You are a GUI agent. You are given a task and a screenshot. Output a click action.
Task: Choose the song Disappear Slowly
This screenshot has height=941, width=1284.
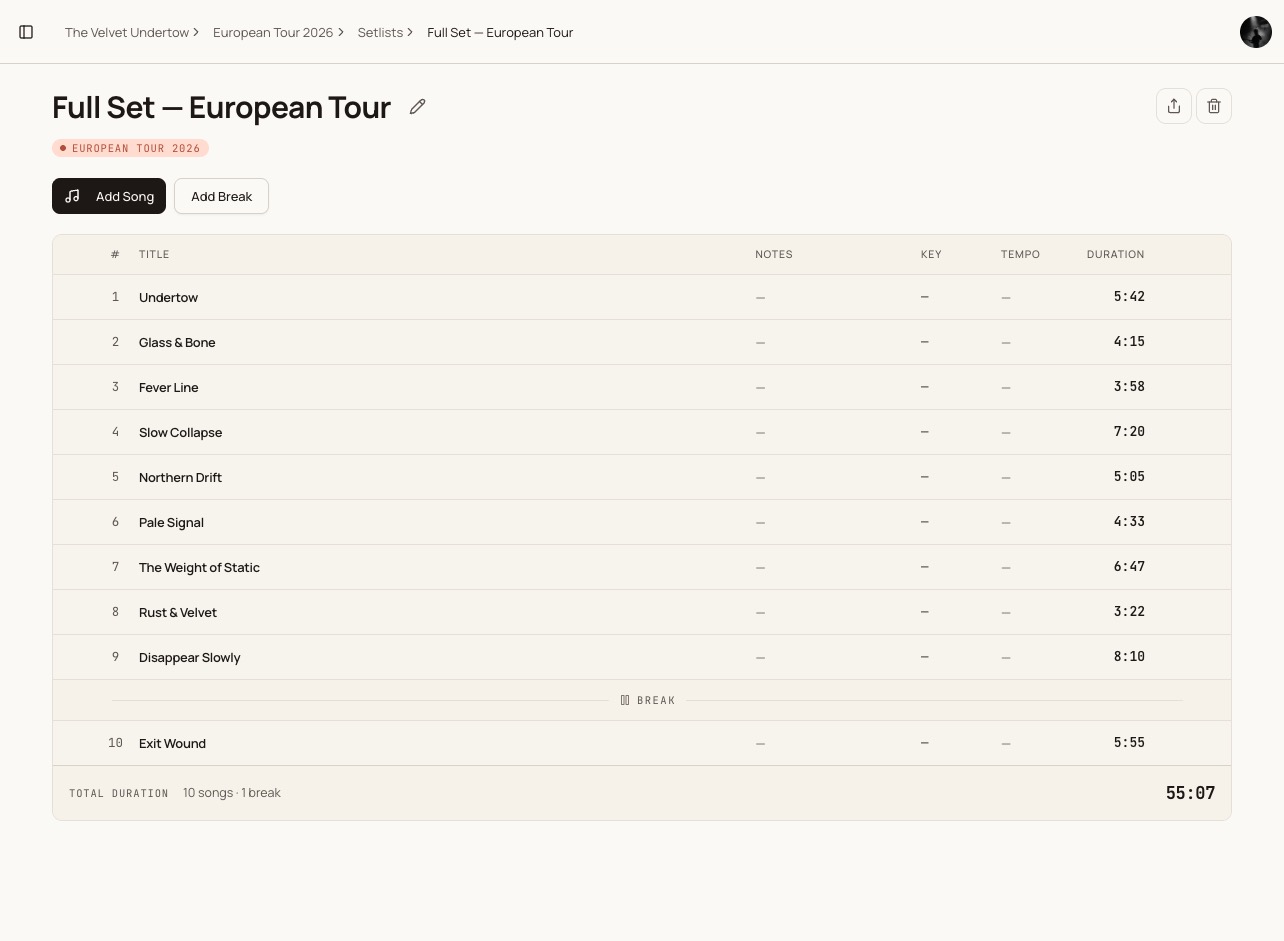coord(189,657)
